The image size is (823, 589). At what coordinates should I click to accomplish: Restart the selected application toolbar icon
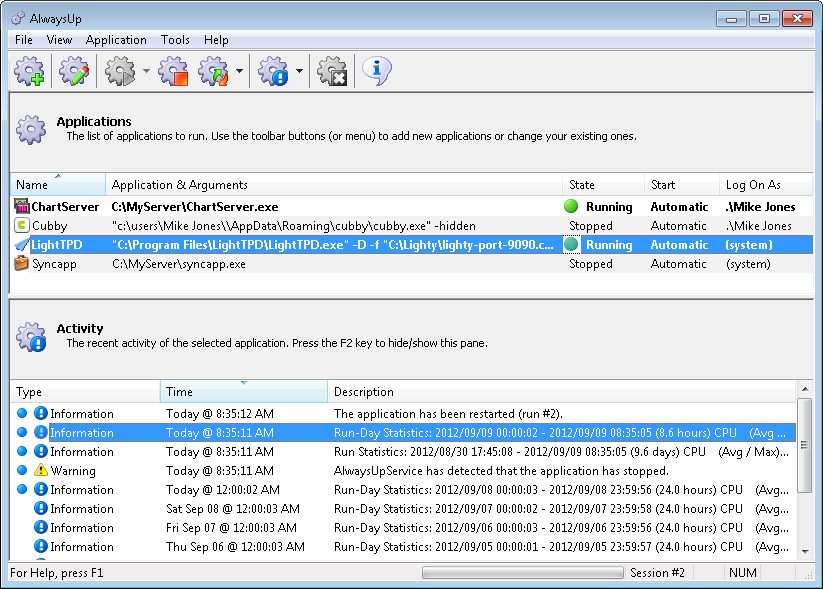[x=214, y=71]
